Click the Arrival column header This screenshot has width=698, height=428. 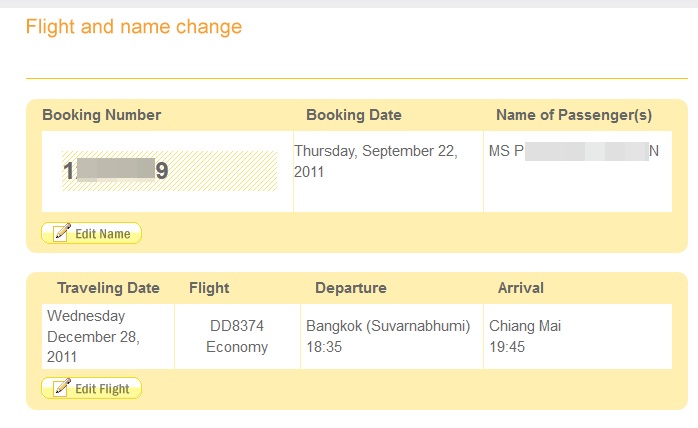click(x=521, y=288)
